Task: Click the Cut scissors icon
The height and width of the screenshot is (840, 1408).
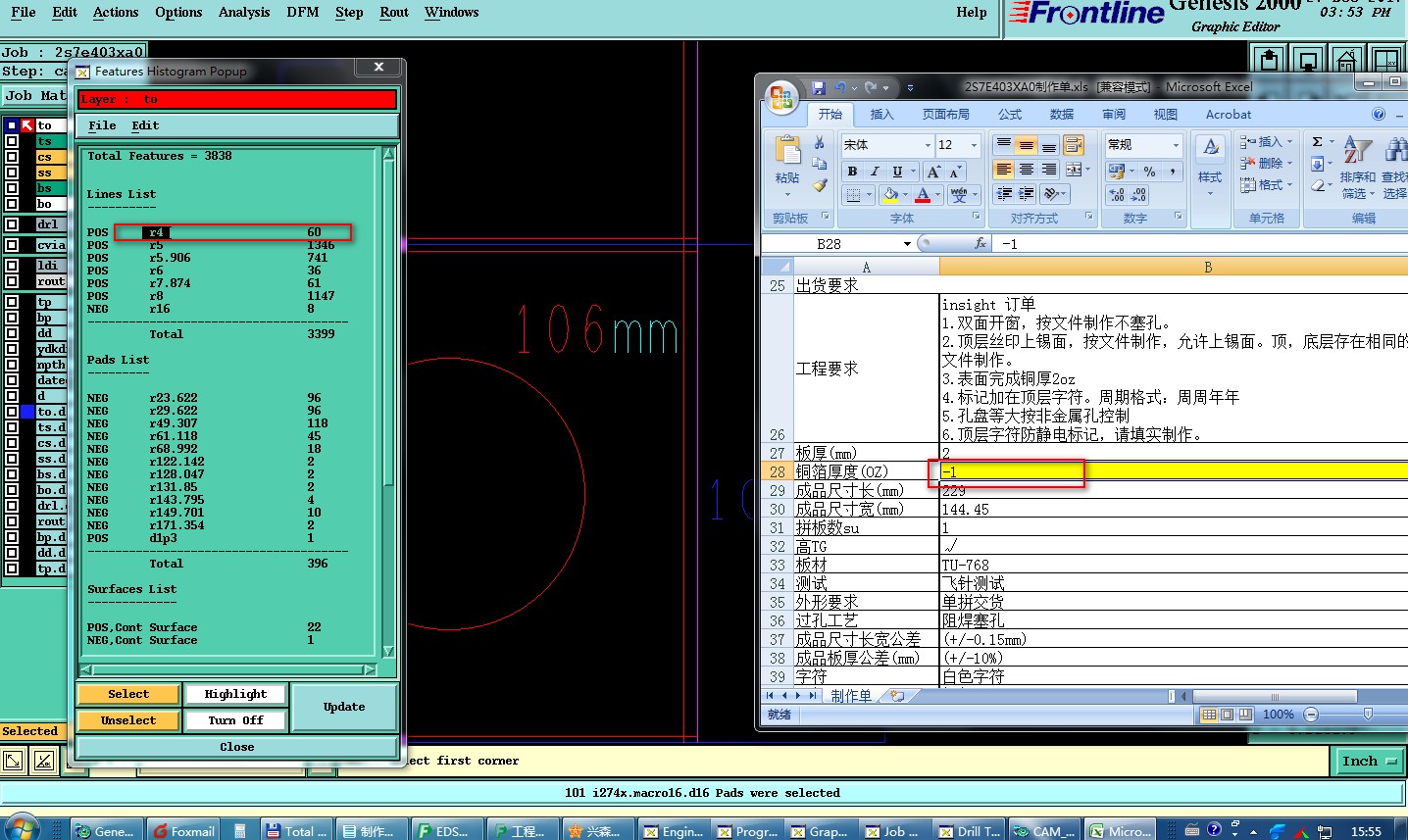Action: [820, 143]
